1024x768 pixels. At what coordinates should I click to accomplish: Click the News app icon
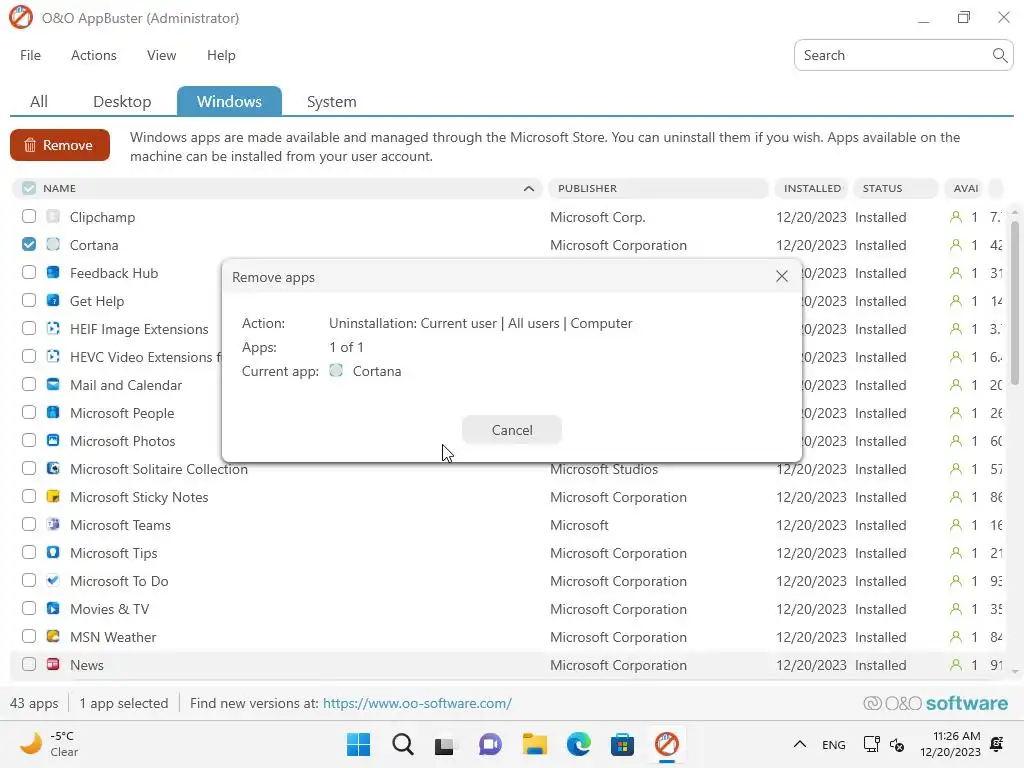(53, 665)
